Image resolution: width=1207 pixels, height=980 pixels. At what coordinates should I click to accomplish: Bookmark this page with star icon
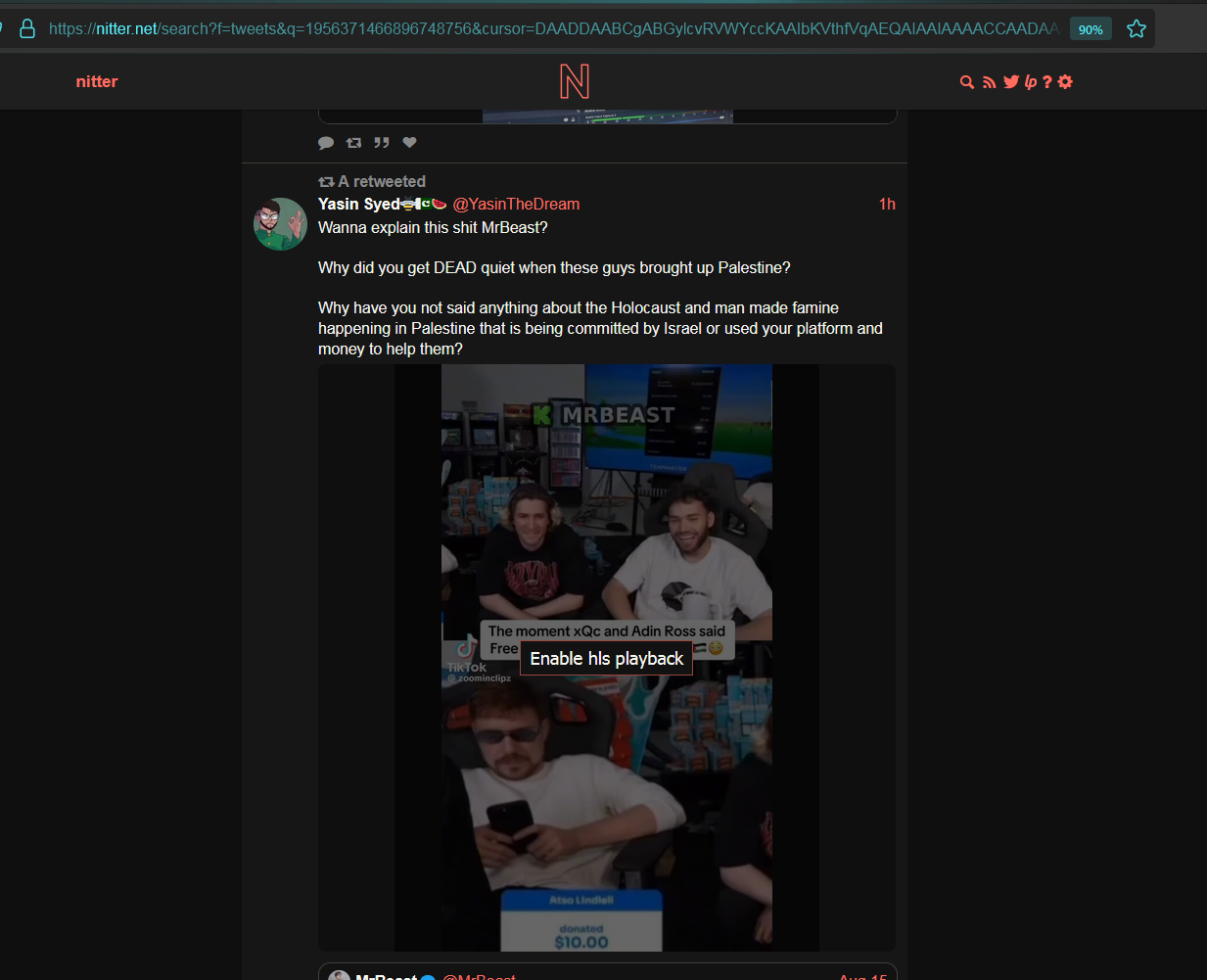pyautogui.click(x=1137, y=29)
